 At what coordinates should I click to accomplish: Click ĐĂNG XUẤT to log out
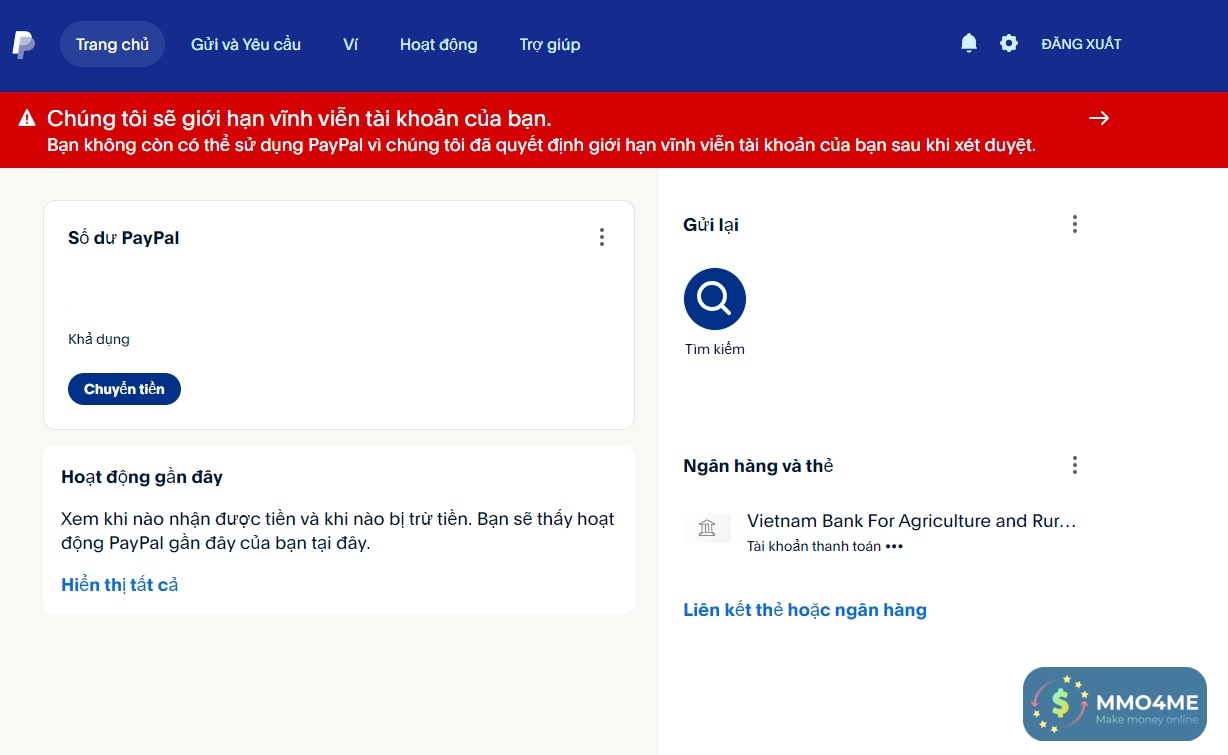coord(1081,44)
